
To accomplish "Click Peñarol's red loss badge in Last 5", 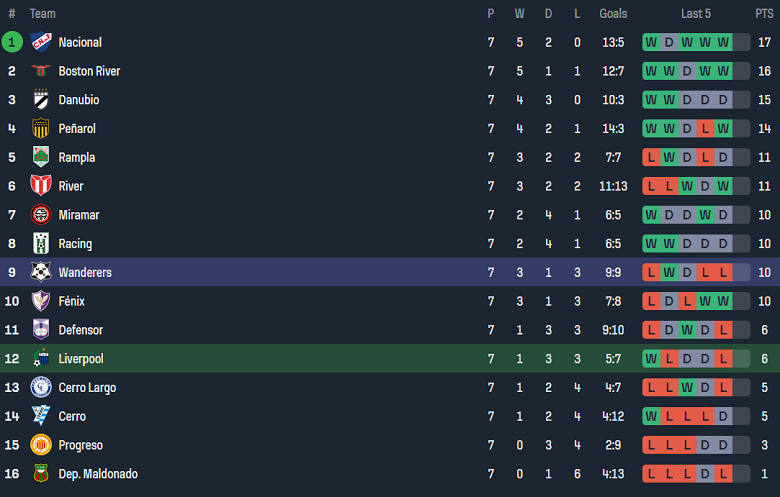I will [705, 129].
